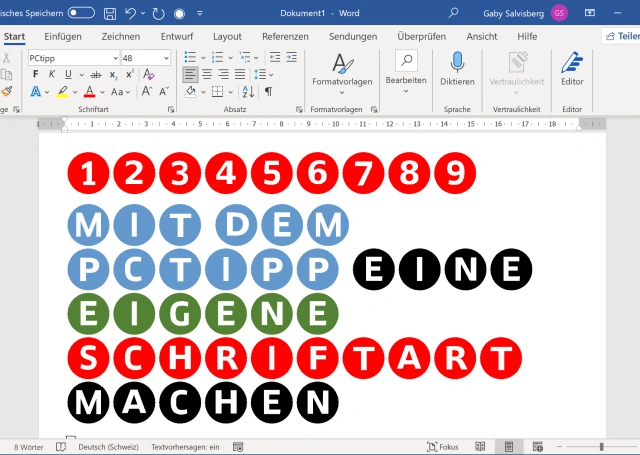The image size is (640, 455).
Task: Toggle italic formatting (K)
Action: [x=51, y=74]
